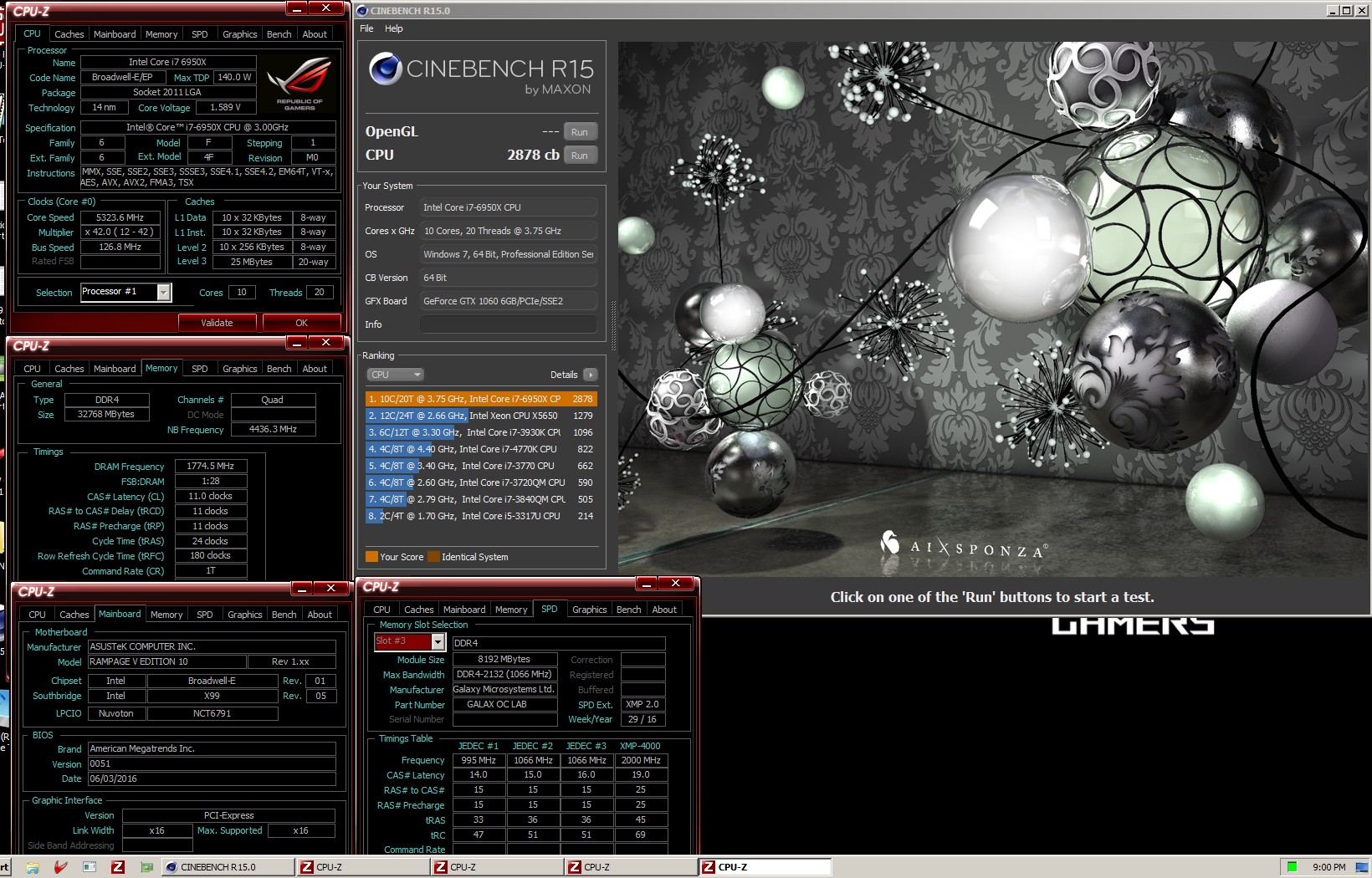Open the Help menu in Cinebench
This screenshot has height=878, width=1372.
pyautogui.click(x=394, y=28)
